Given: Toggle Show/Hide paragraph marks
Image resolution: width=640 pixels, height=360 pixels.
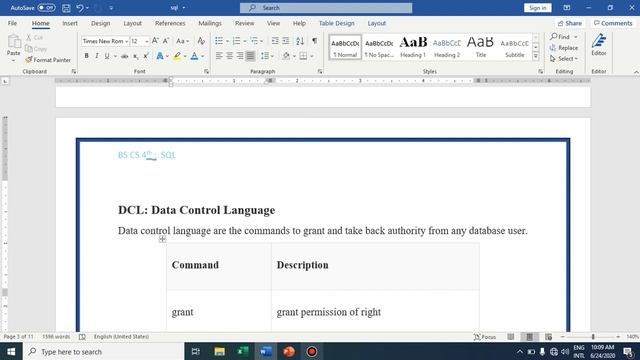Looking at the screenshot, I should 314,41.
